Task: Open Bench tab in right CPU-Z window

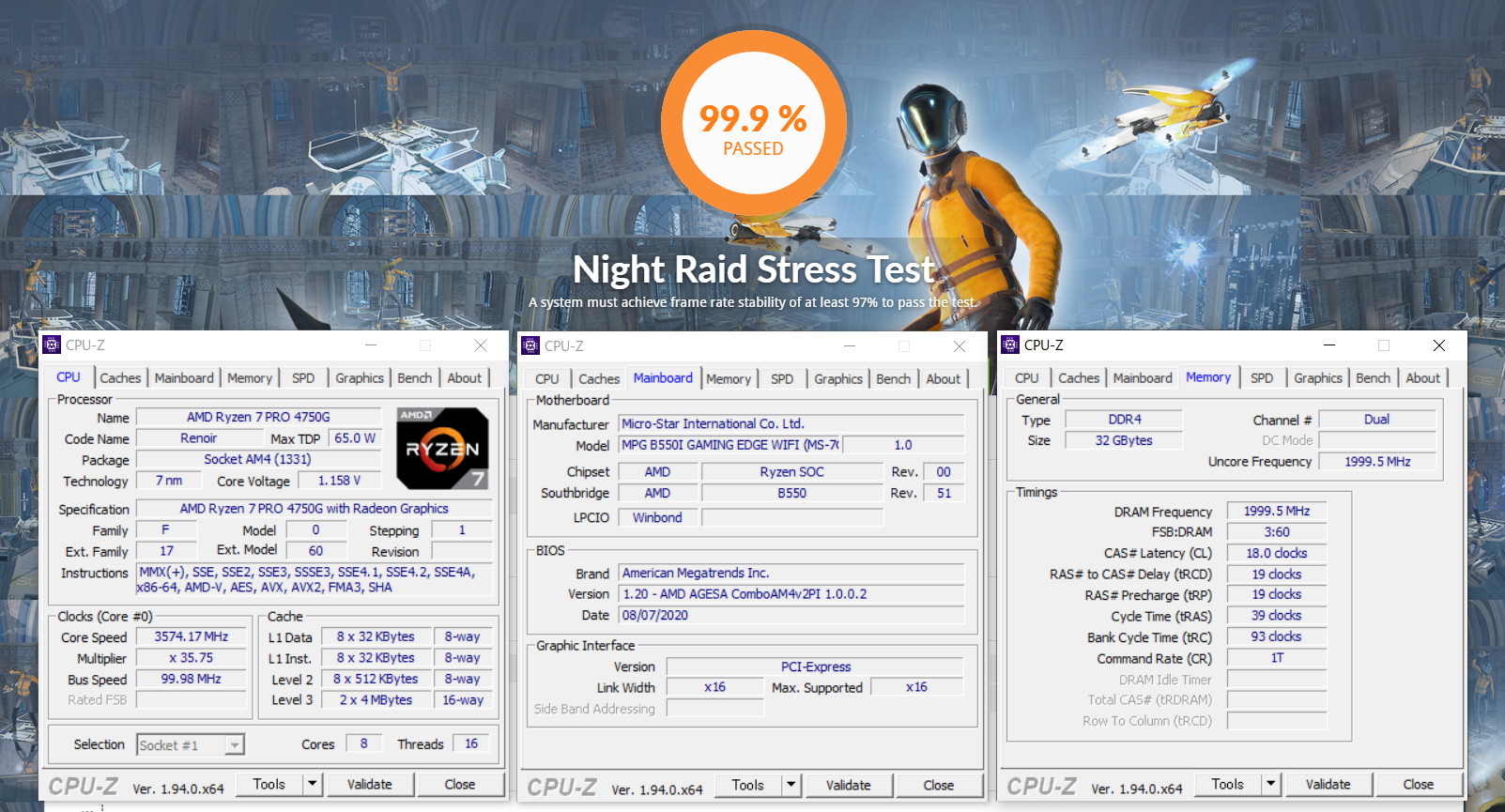Action: [1374, 378]
